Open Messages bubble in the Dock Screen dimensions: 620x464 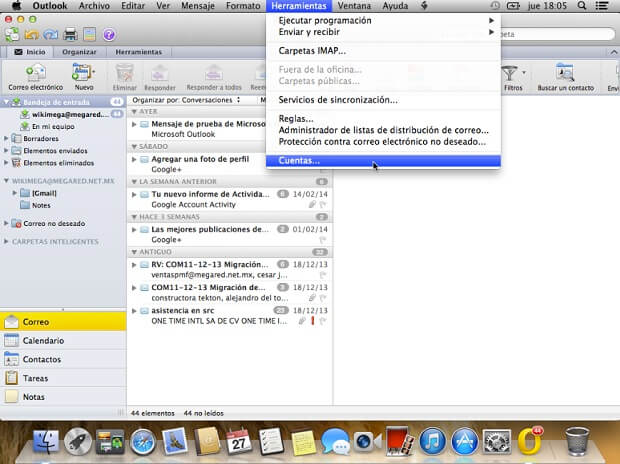point(335,441)
